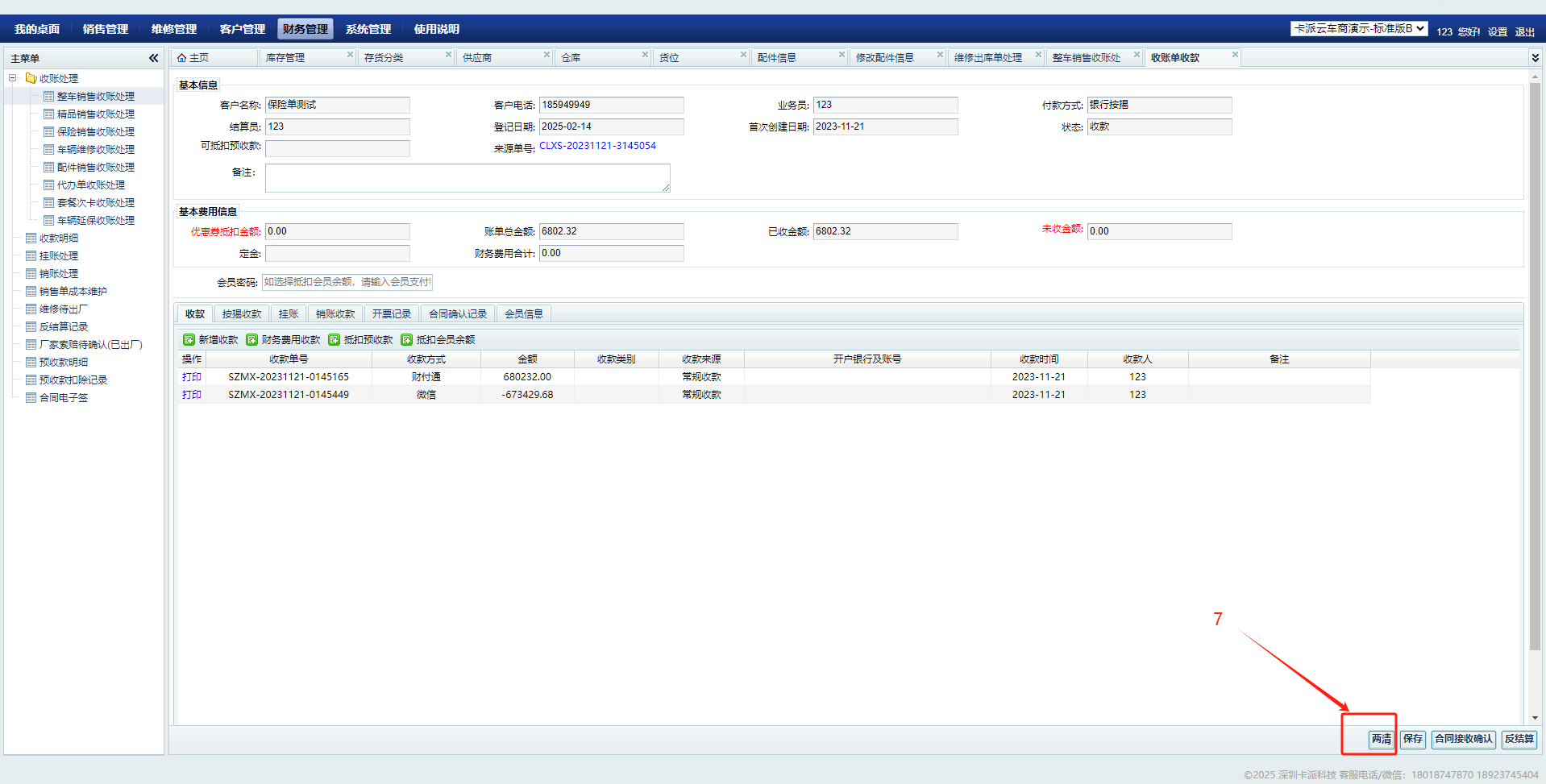The width and height of the screenshot is (1546, 784).
Task: Collapse the 主菜单 sidebar with double-arrow icon
Action: [x=153, y=58]
